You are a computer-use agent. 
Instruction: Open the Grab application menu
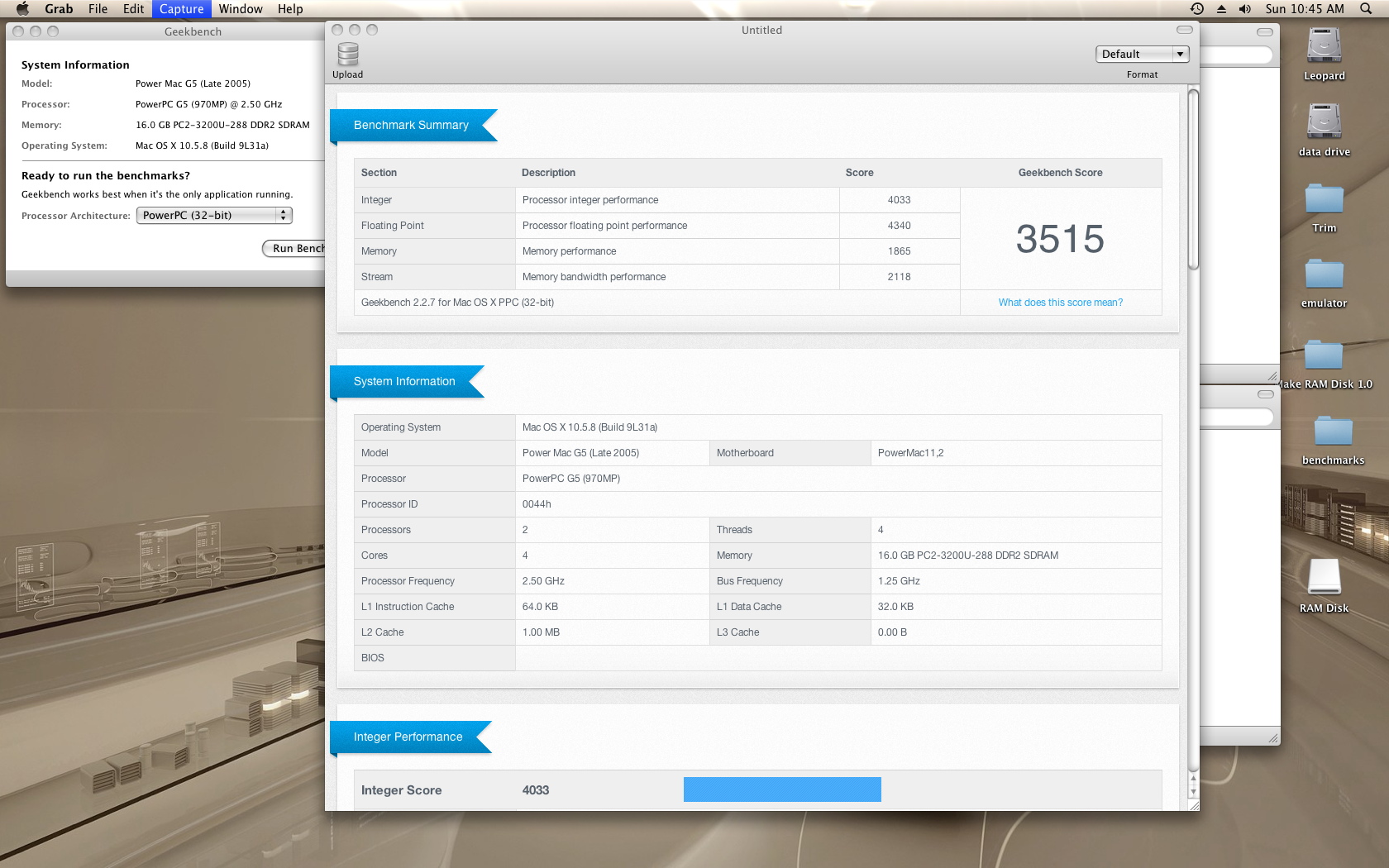coord(59,8)
